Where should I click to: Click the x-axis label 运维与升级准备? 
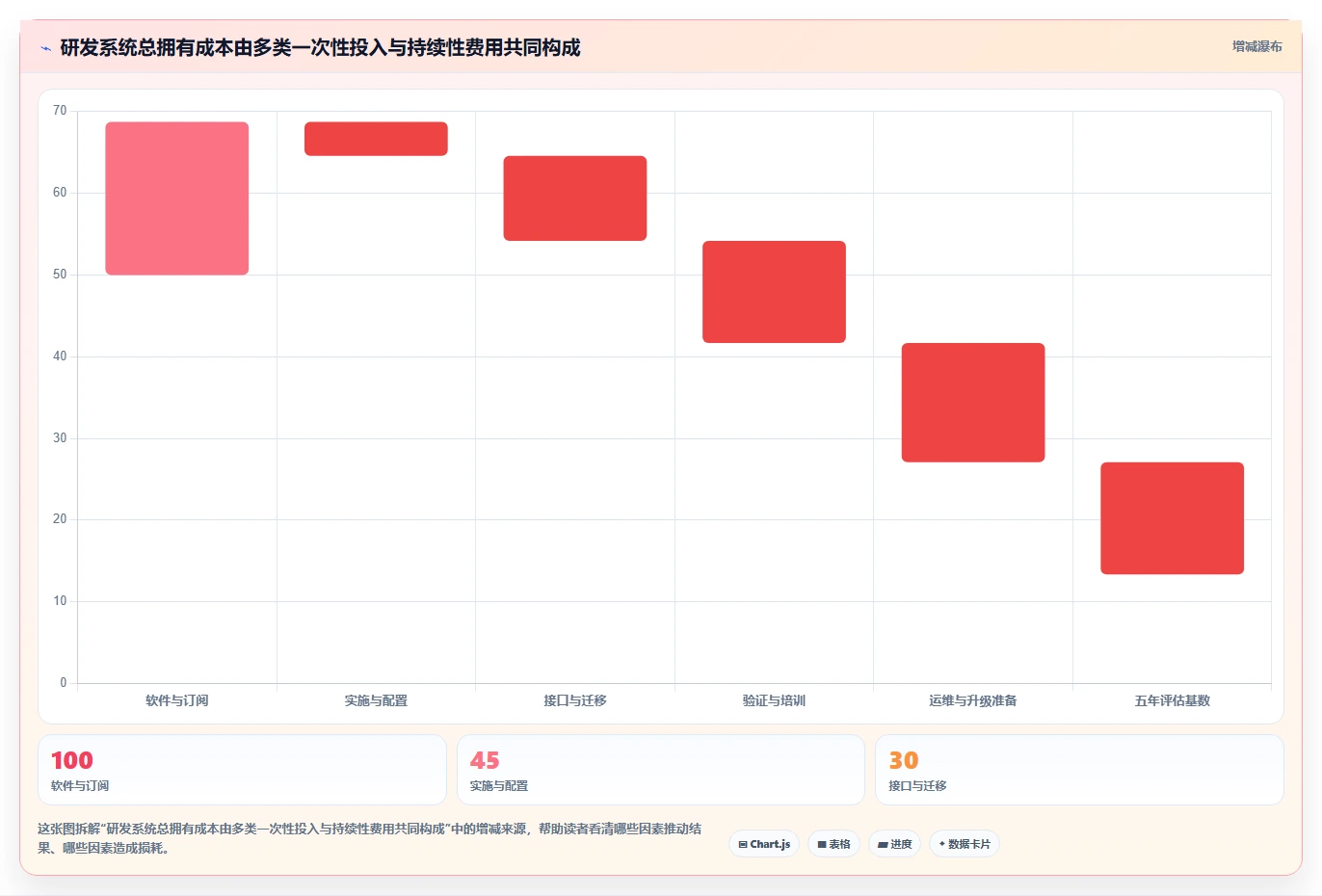(973, 700)
